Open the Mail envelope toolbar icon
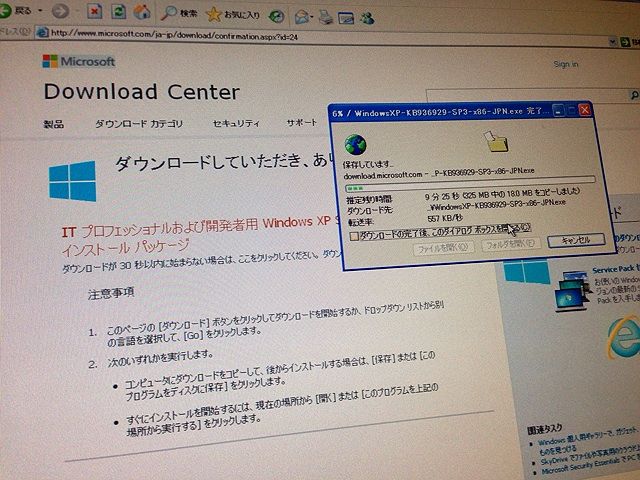 [x=302, y=17]
